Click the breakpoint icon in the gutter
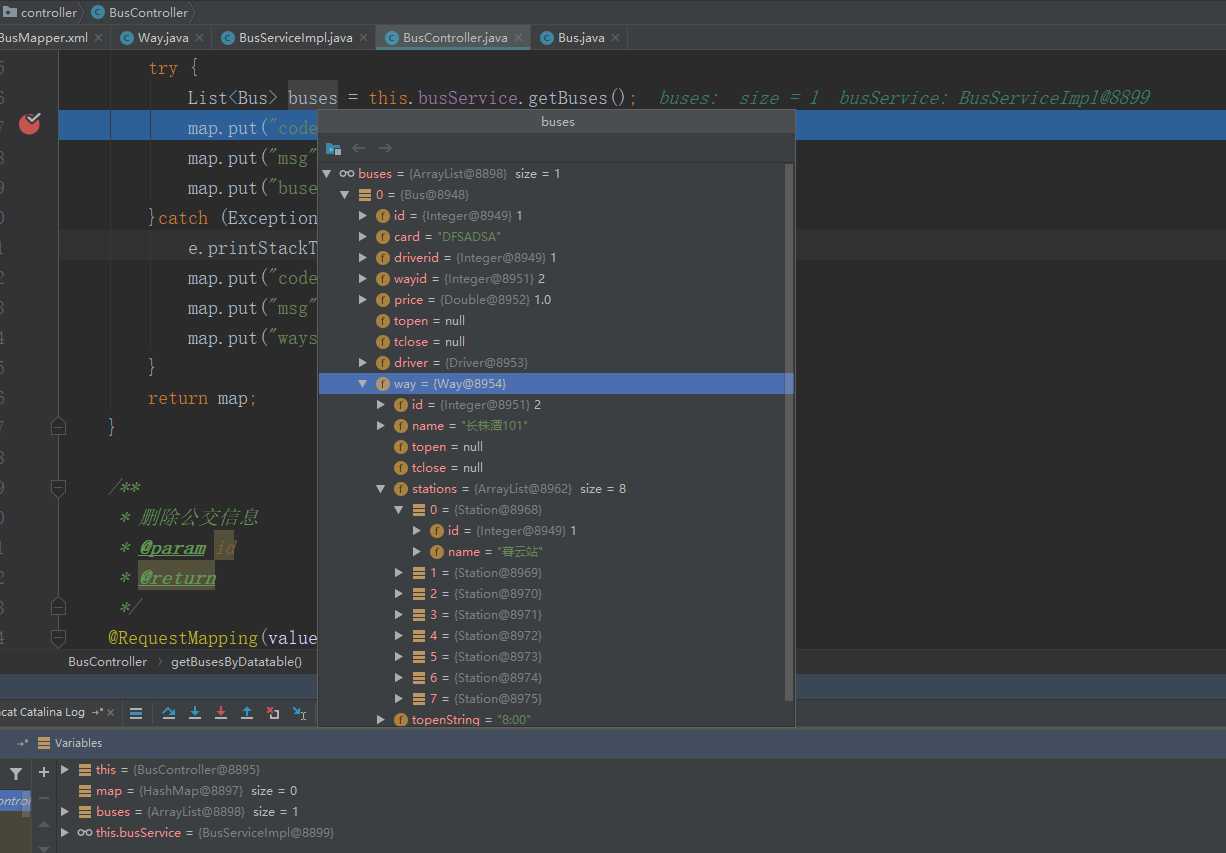Viewport: 1226px width, 853px height. (30, 124)
